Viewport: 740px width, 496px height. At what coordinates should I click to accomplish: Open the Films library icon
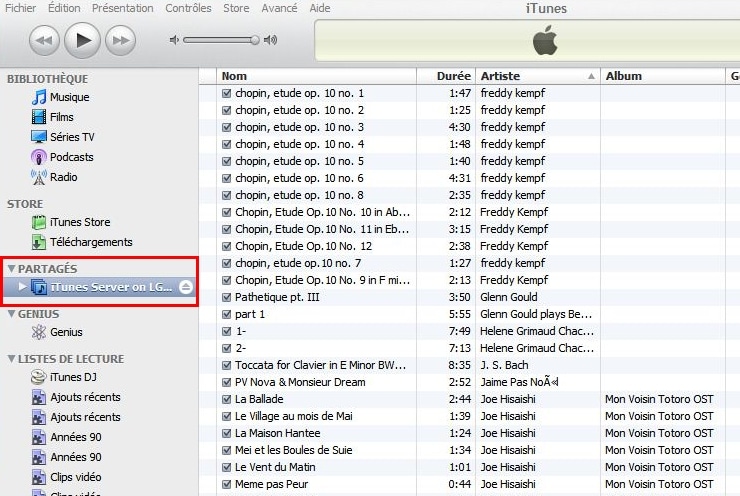(x=39, y=117)
